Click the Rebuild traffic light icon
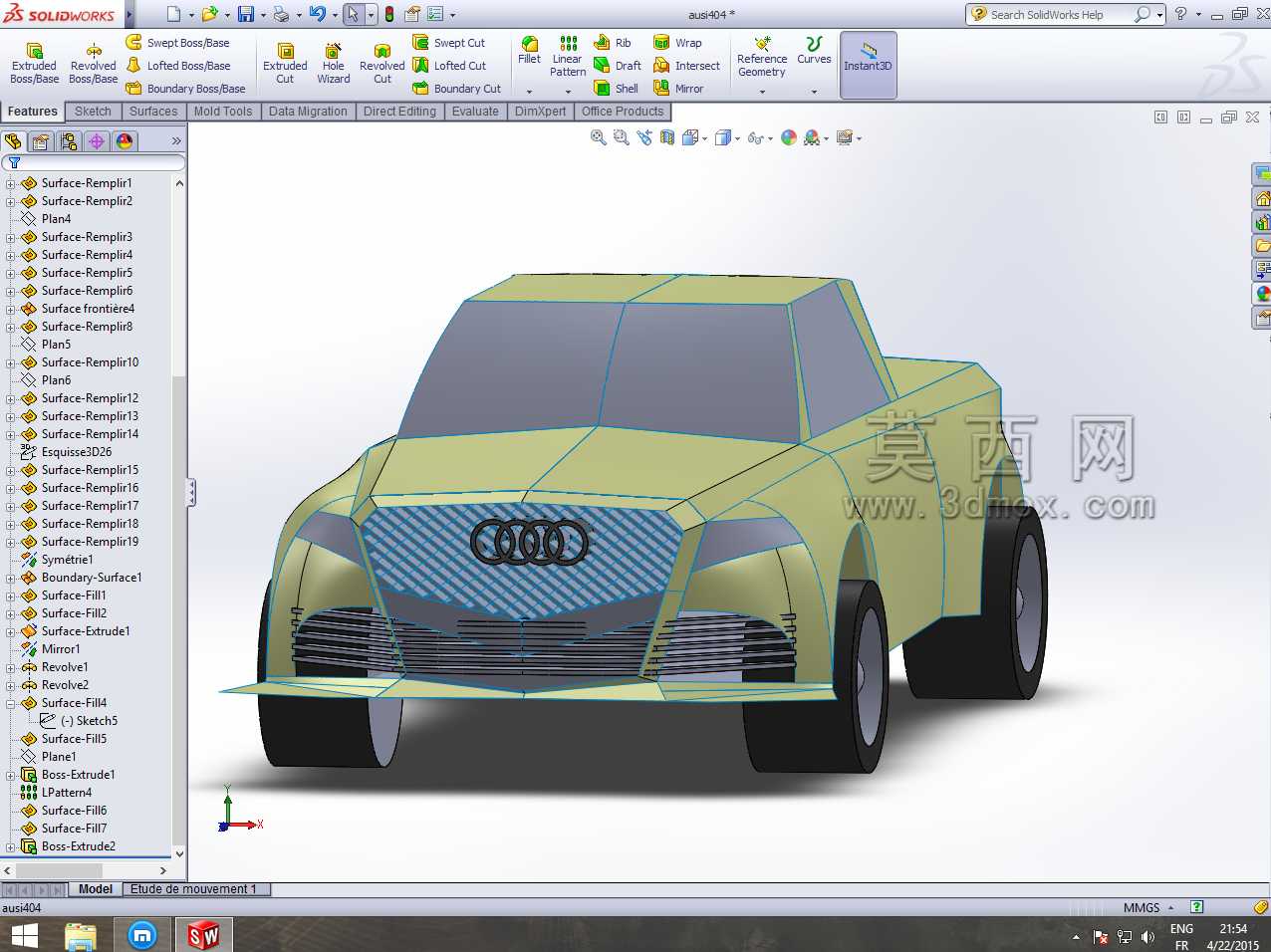 click(x=388, y=14)
